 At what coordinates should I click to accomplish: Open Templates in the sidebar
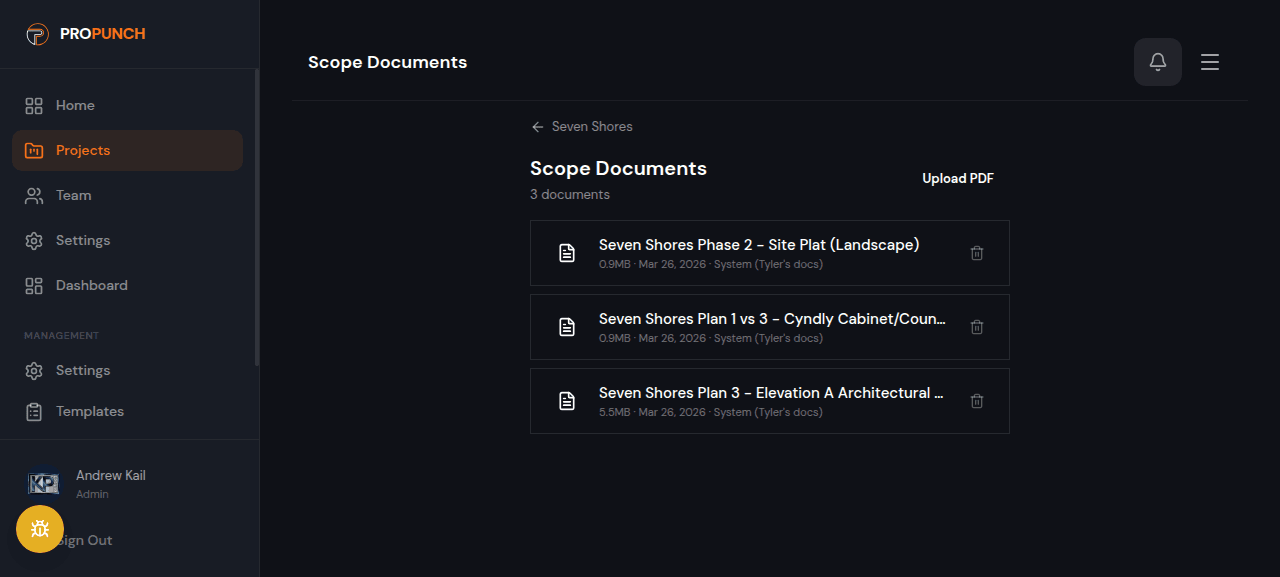coord(127,411)
